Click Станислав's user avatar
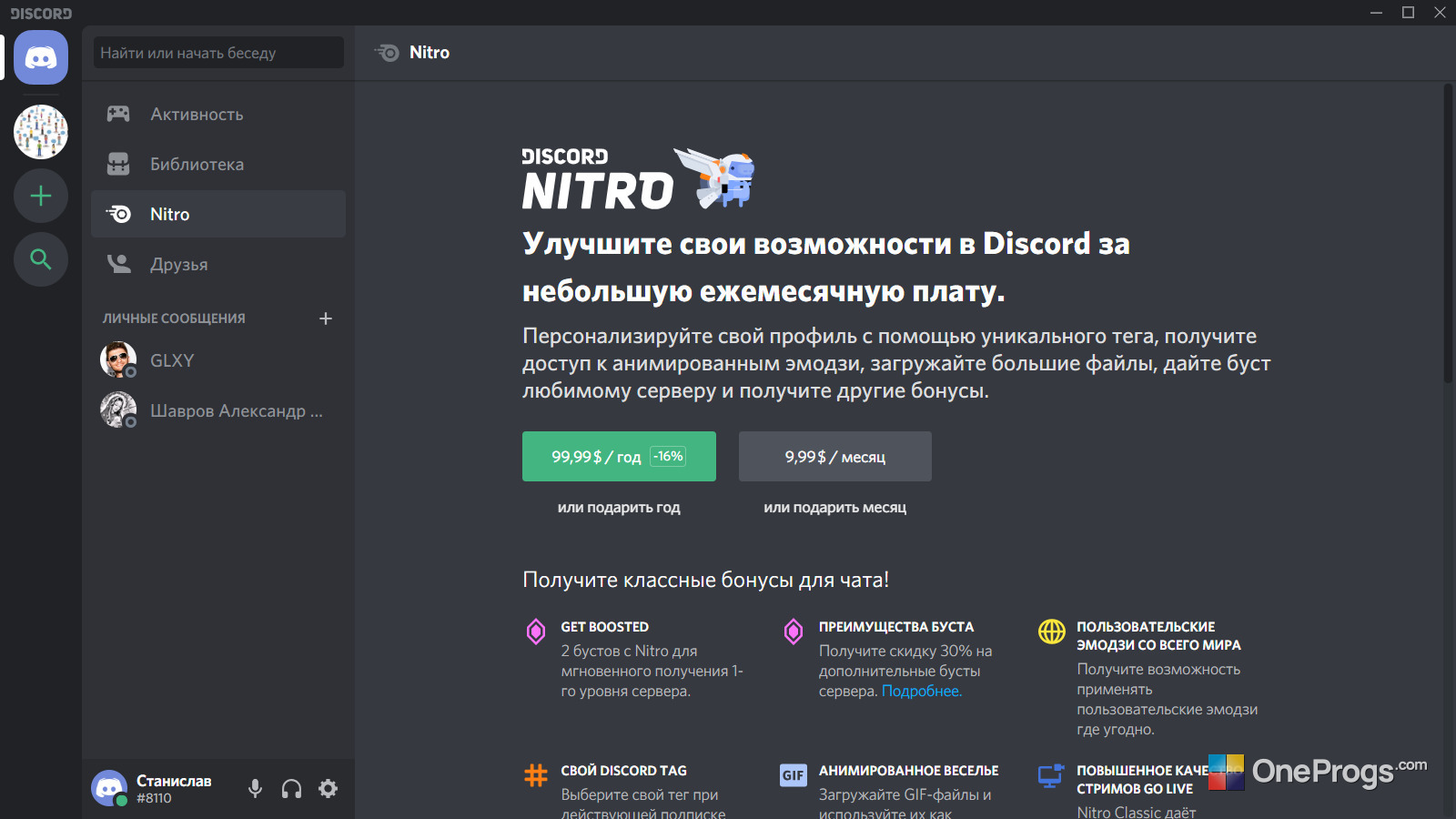The width and height of the screenshot is (1456, 819). coord(109,788)
